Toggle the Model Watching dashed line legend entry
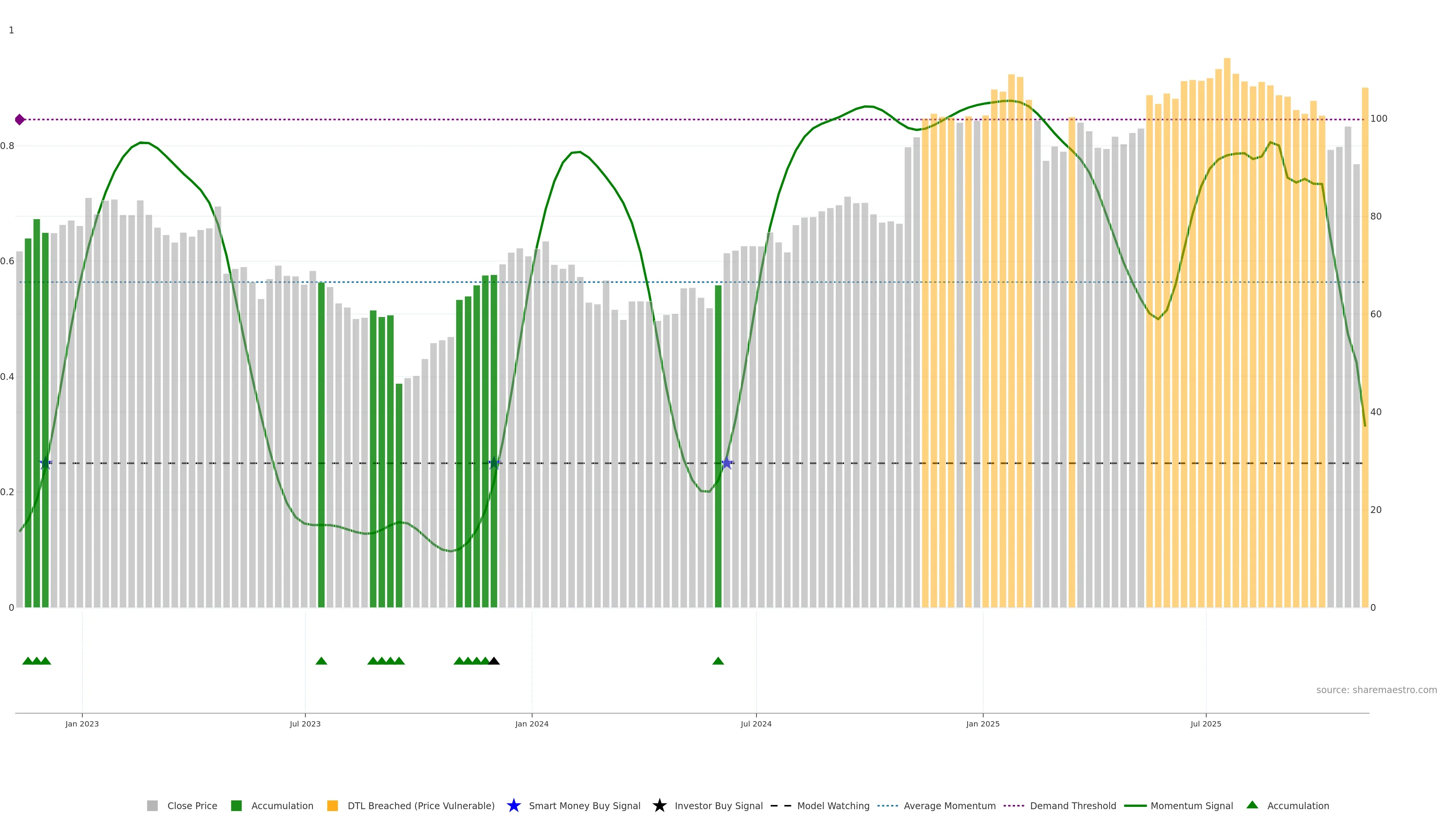Viewport: 1456px width, 819px height. tap(833, 806)
